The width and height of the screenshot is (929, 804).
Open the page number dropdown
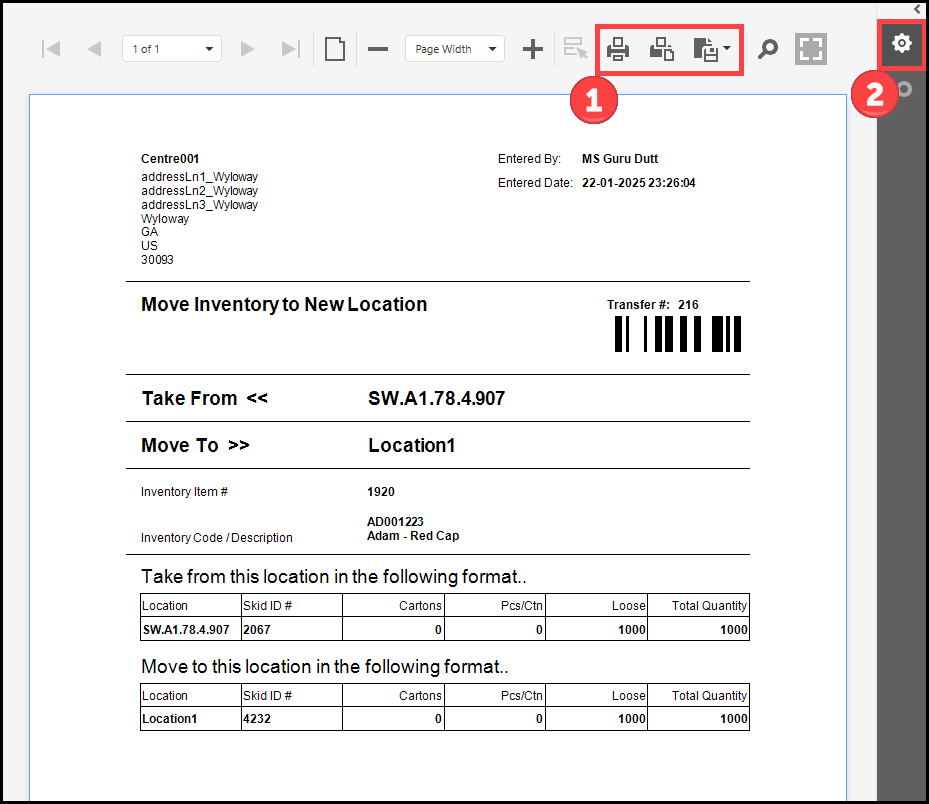coord(209,49)
